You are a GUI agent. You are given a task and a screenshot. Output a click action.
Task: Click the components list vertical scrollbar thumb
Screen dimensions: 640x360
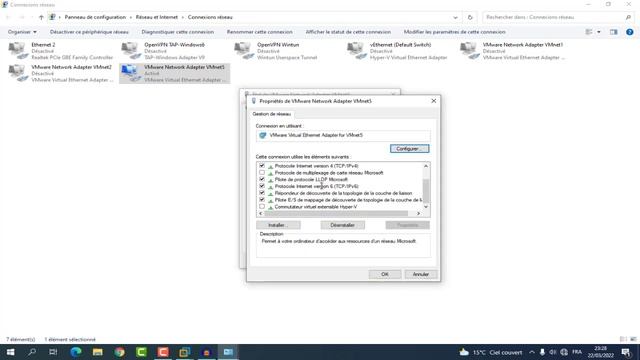pyautogui.click(x=426, y=191)
